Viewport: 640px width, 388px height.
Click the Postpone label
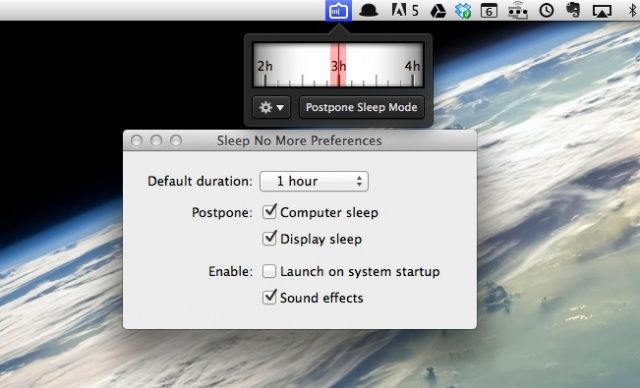tap(222, 213)
